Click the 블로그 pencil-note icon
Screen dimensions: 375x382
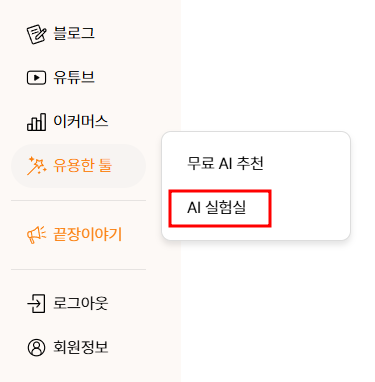[36, 34]
